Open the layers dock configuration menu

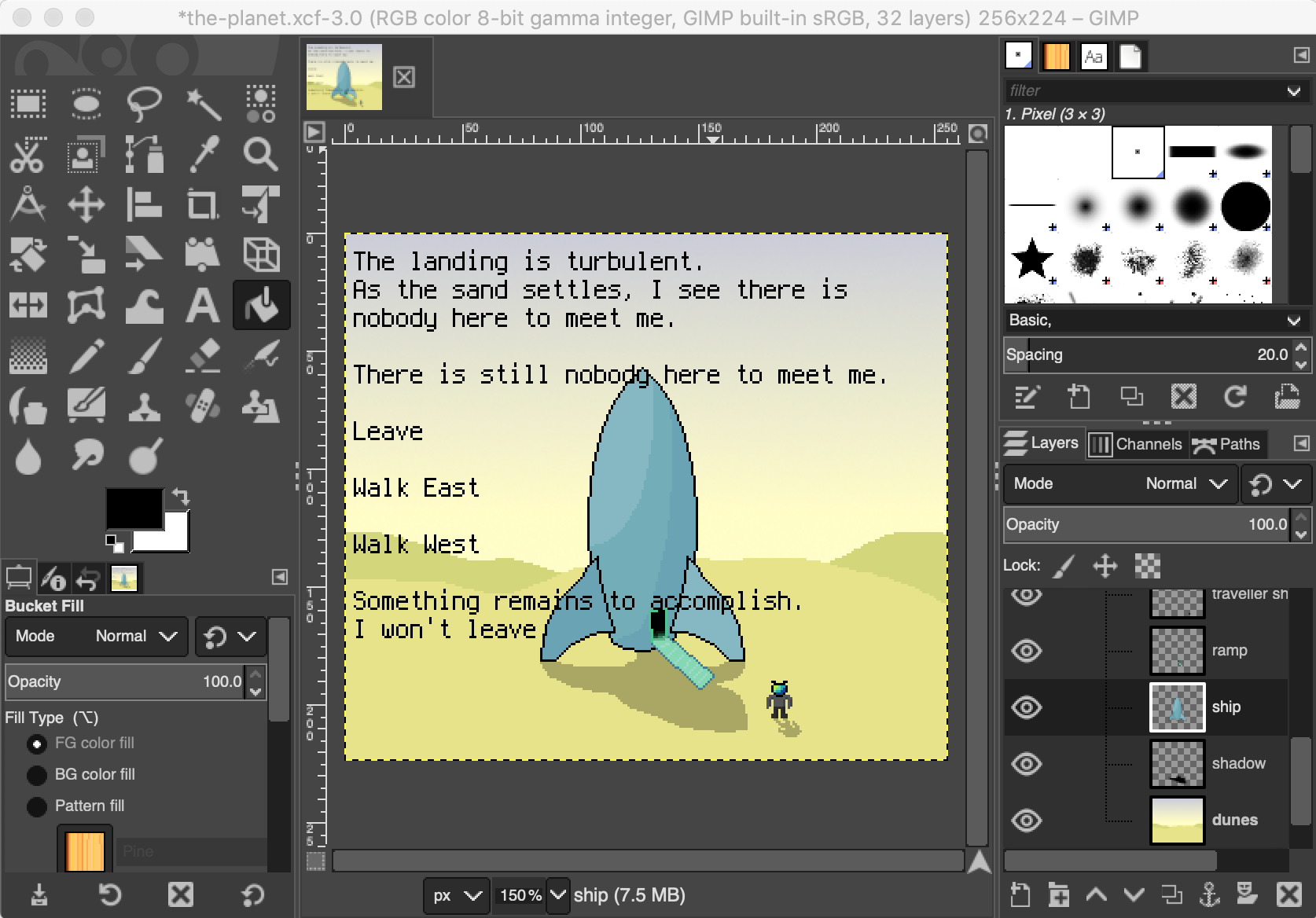click(1301, 444)
